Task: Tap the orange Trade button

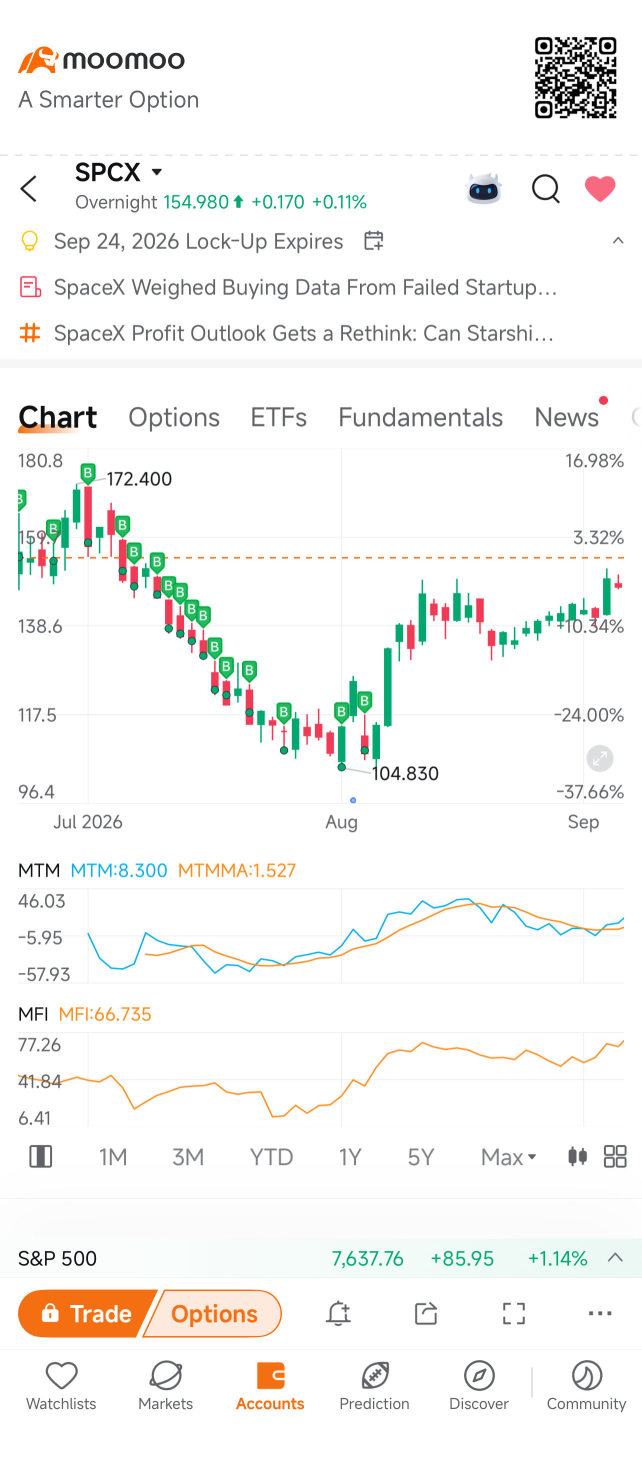Action: click(x=88, y=1314)
